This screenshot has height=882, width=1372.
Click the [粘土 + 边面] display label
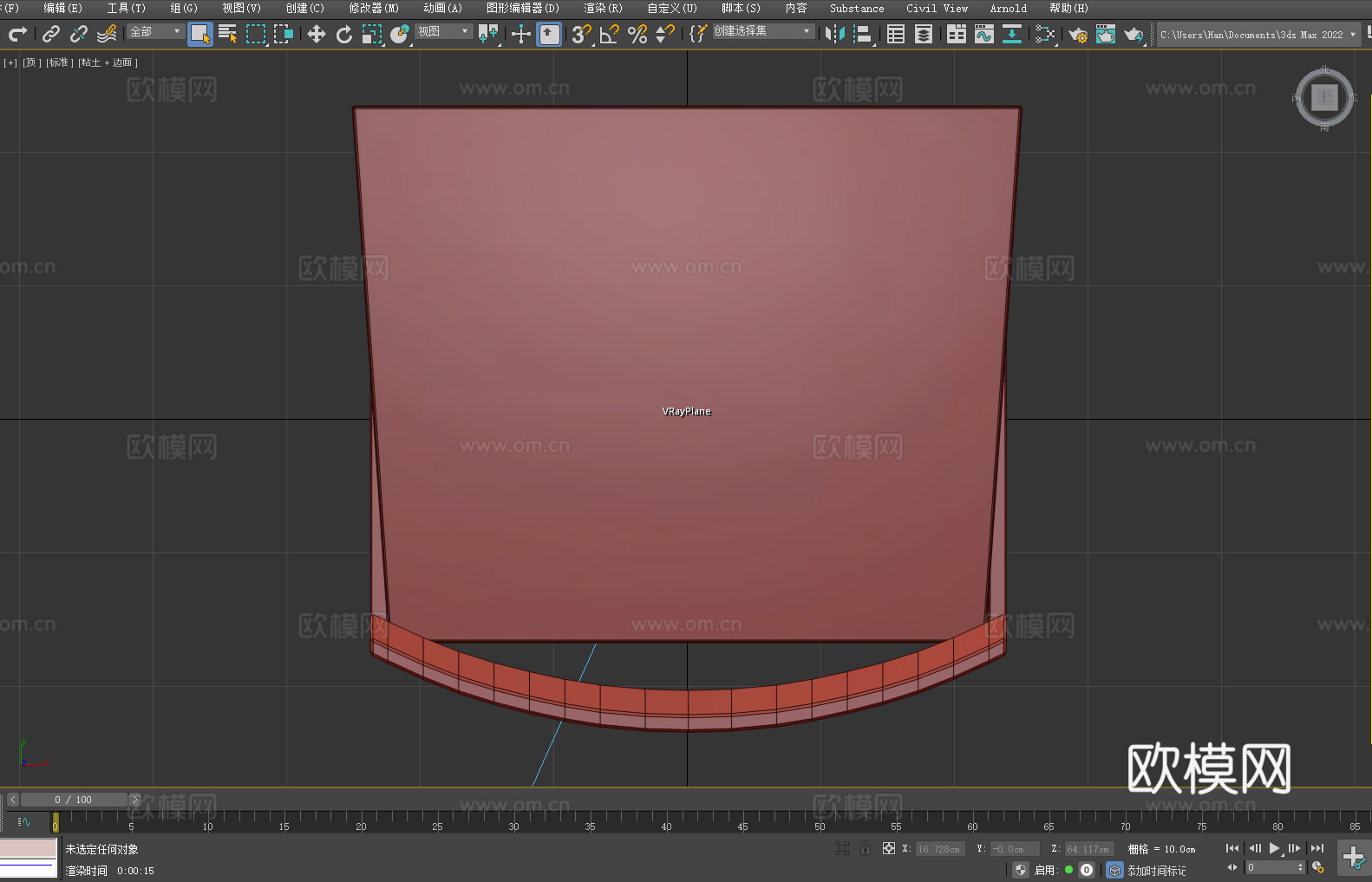coord(108,62)
